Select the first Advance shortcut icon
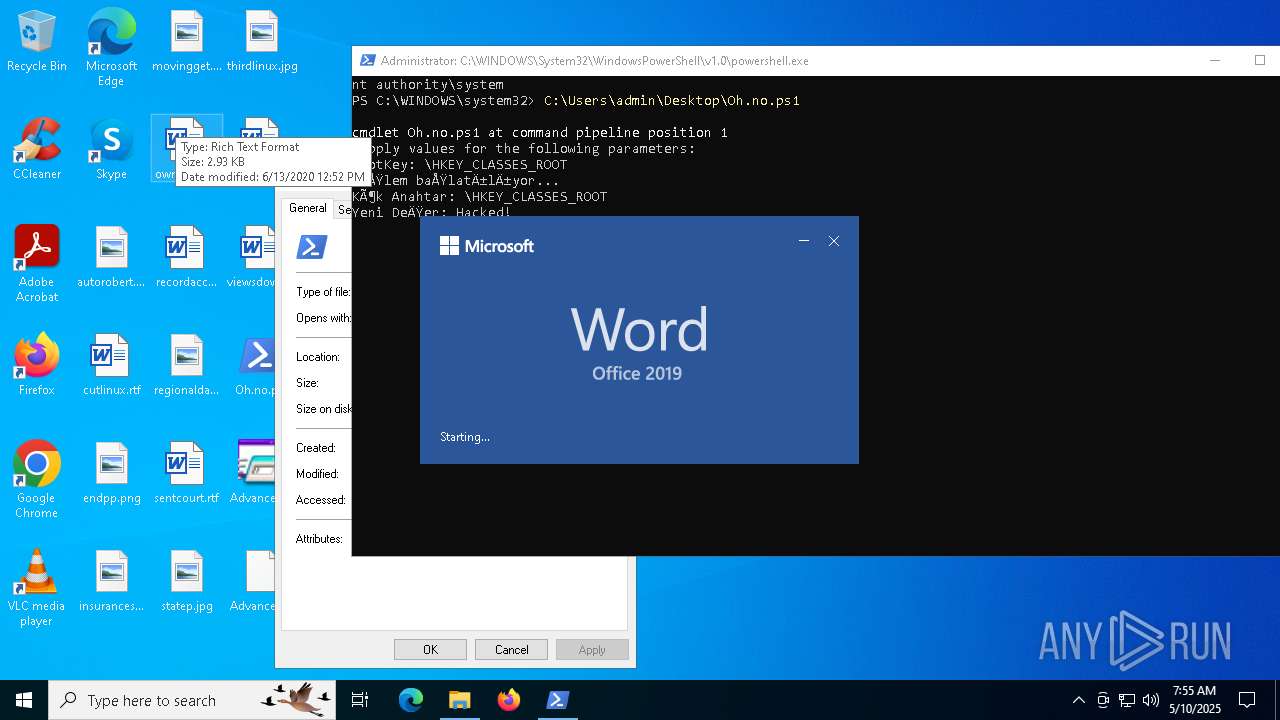The width and height of the screenshot is (1280, 720). [256, 474]
